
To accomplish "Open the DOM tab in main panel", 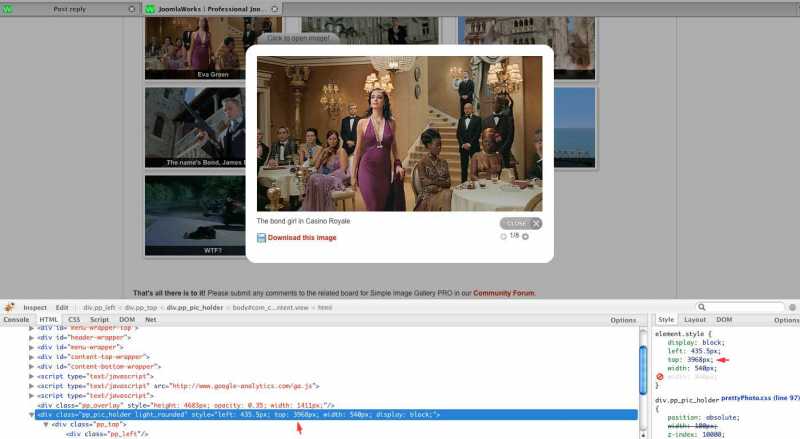I will click(127, 320).
